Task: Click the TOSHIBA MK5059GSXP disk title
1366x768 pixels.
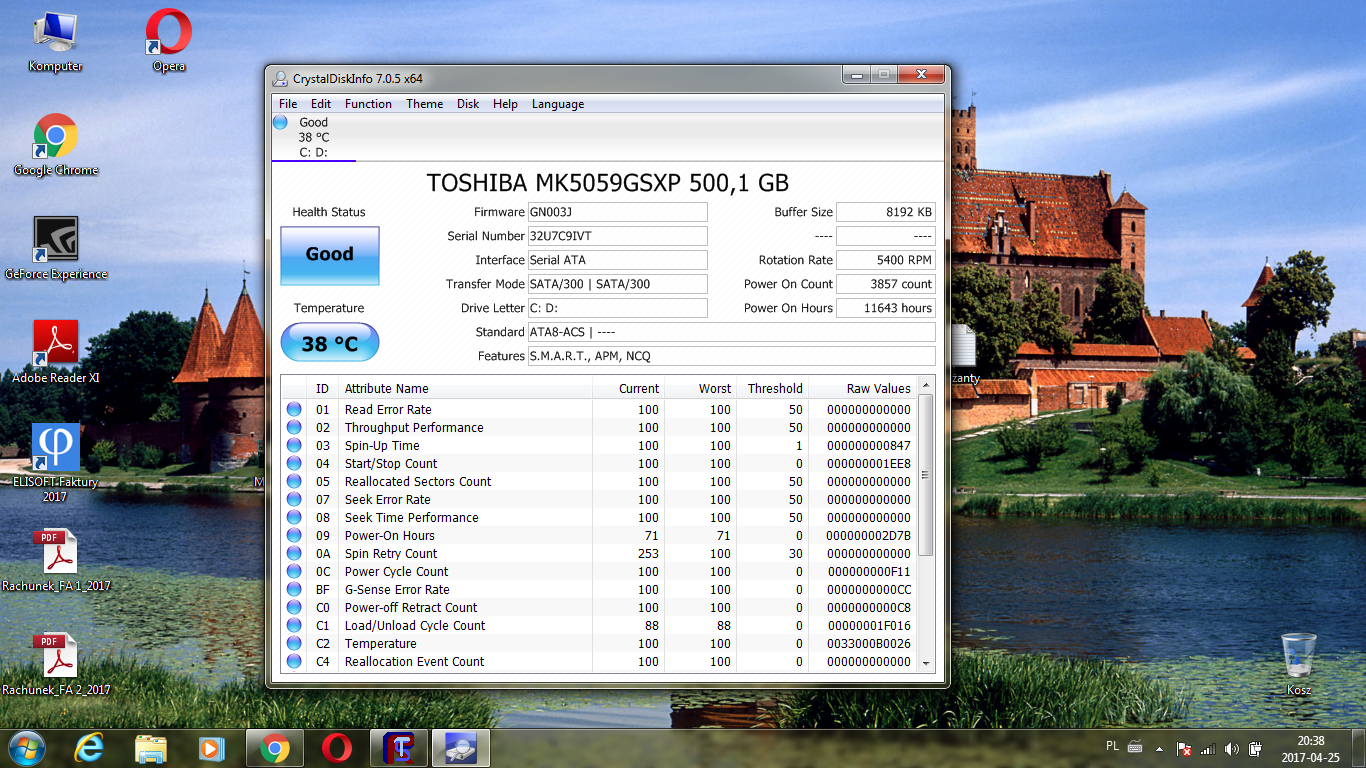Action: [x=608, y=183]
